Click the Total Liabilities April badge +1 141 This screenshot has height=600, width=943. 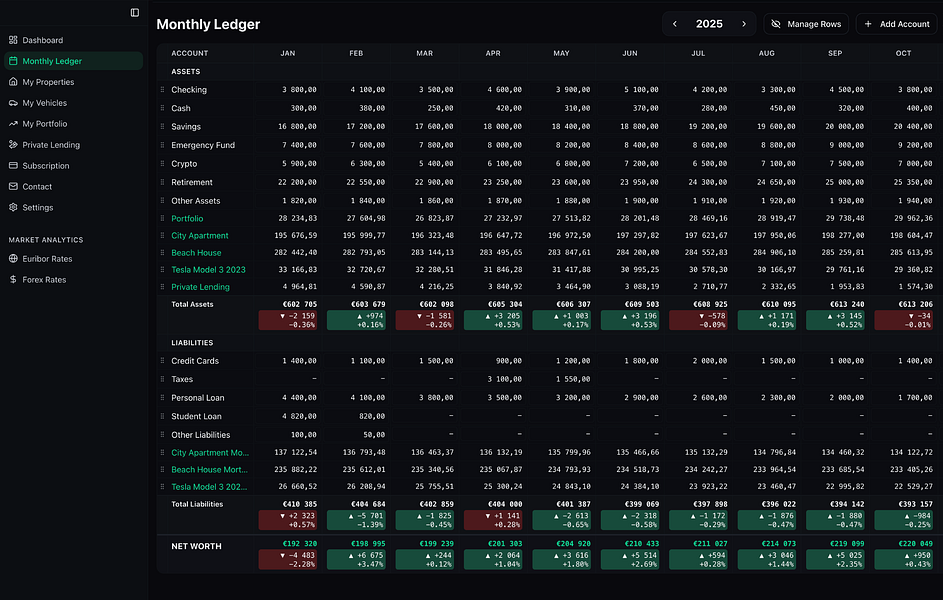[x=493, y=520]
